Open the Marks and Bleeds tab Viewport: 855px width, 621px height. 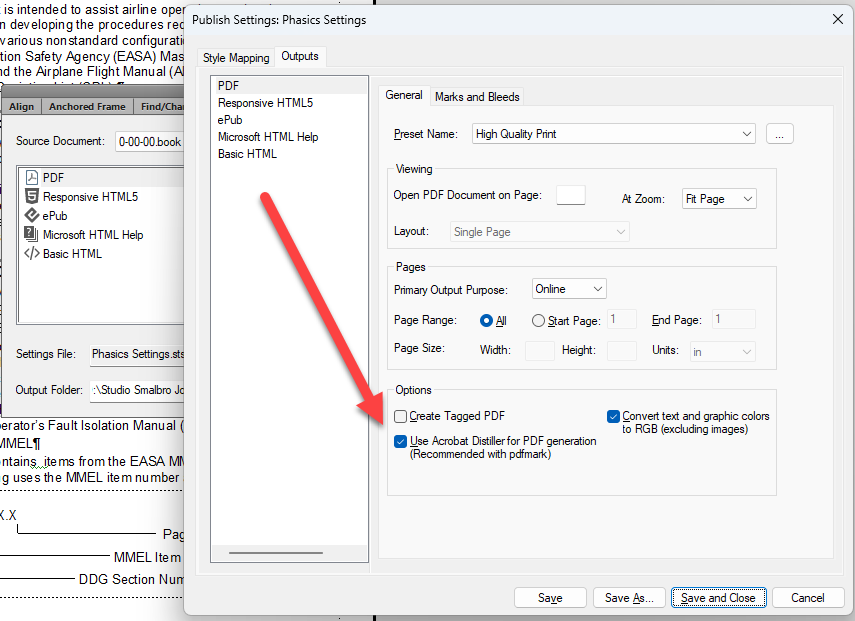pyautogui.click(x=477, y=96)
